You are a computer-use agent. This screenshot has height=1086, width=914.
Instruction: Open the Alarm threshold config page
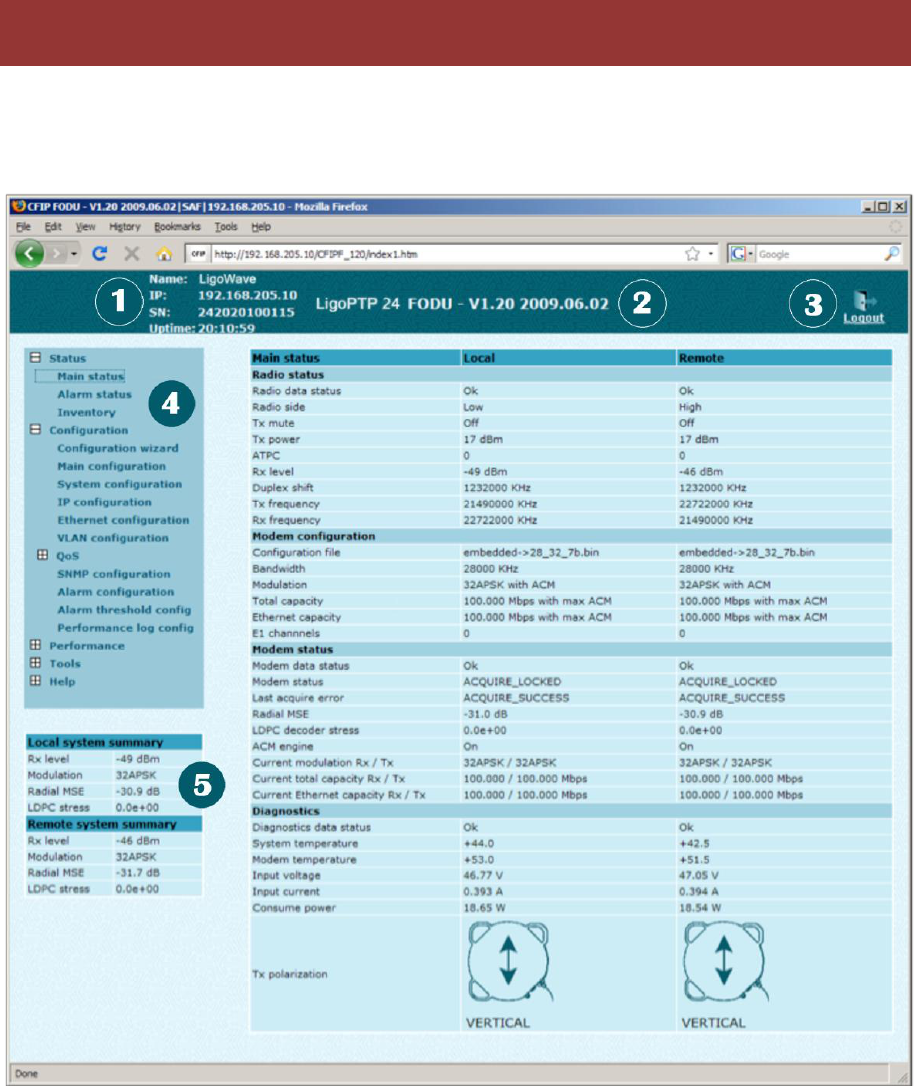click(124, 610)
